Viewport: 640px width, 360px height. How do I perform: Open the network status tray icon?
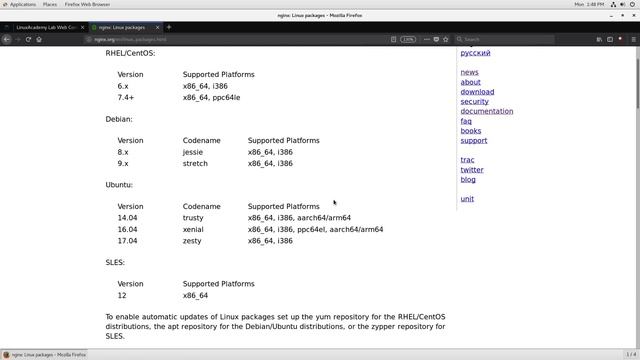click(613, 4)
